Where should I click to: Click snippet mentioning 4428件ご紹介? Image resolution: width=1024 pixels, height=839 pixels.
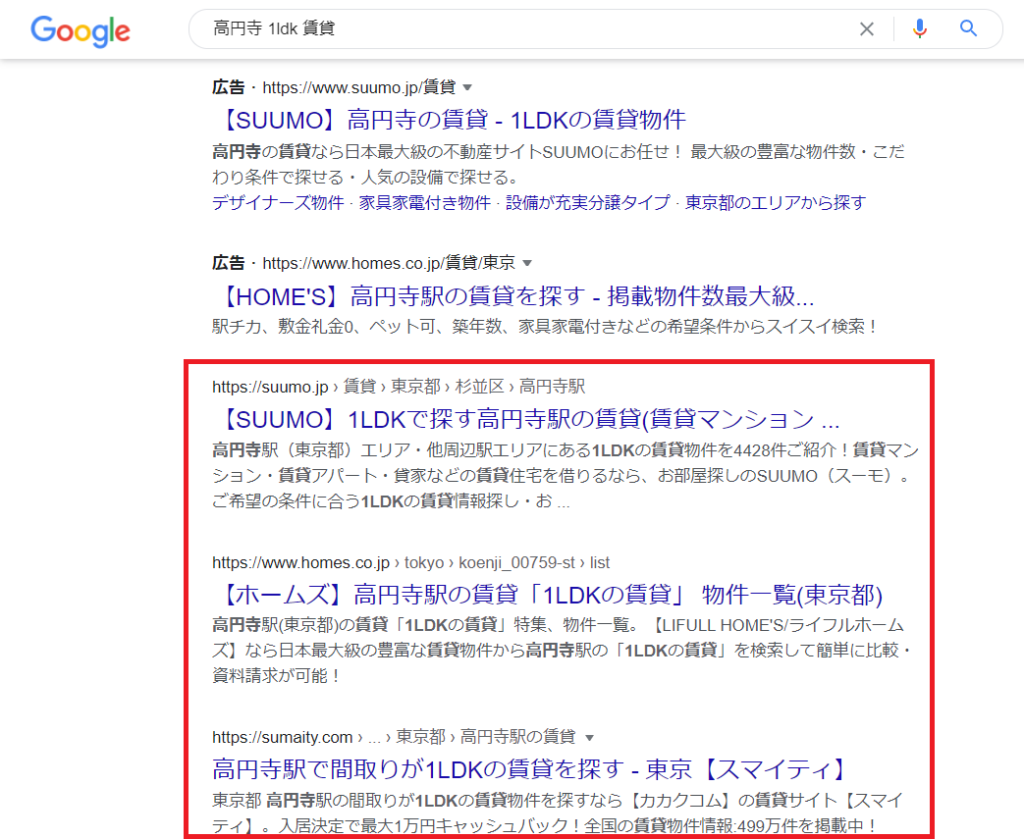click(566, 475)
